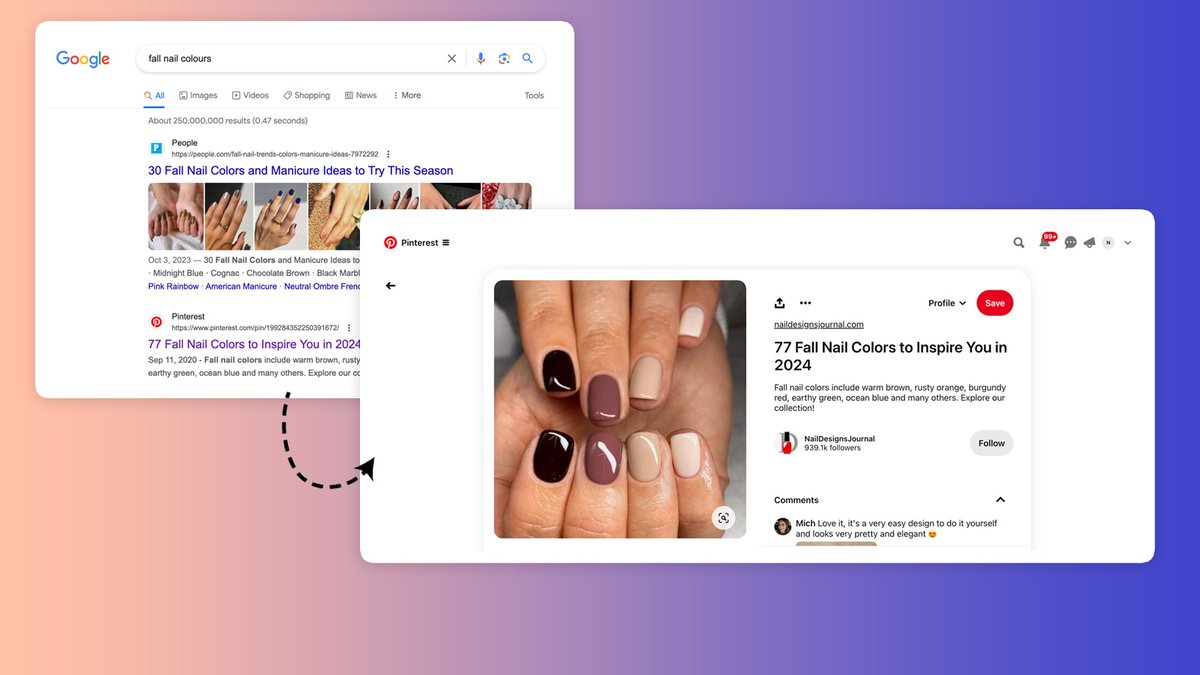Click the American Manicure sitelink
The image size is (1200, 675).
pos(241,287)
